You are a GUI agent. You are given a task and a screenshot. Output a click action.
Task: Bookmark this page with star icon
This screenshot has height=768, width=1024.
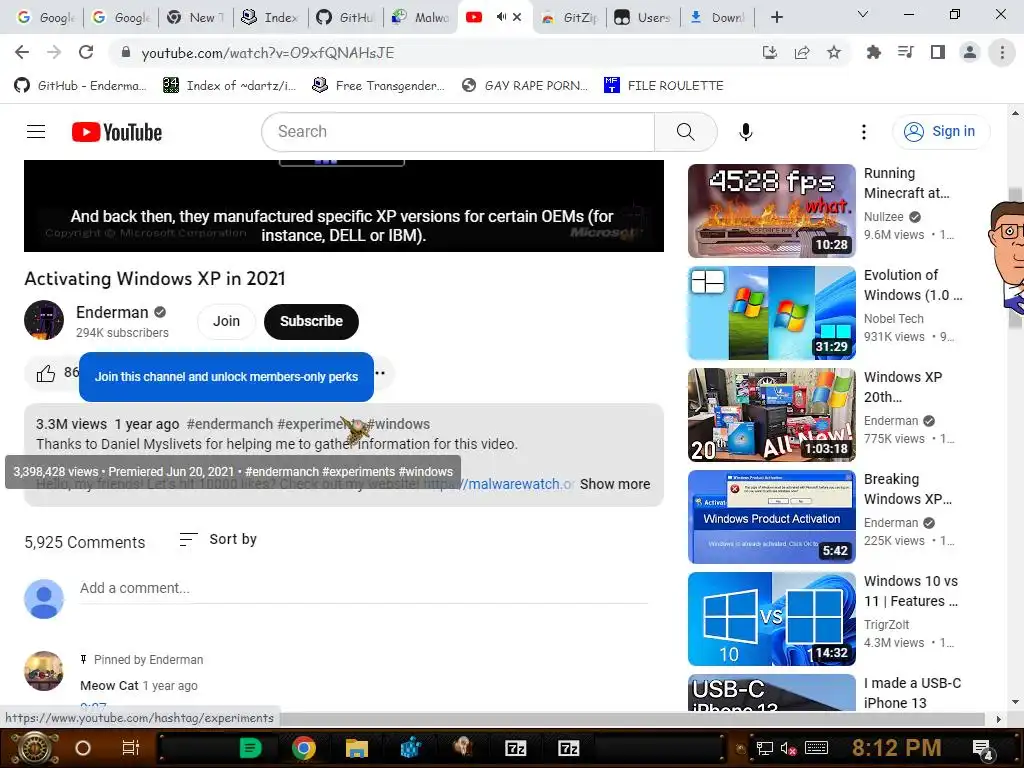tap(834, 52)
